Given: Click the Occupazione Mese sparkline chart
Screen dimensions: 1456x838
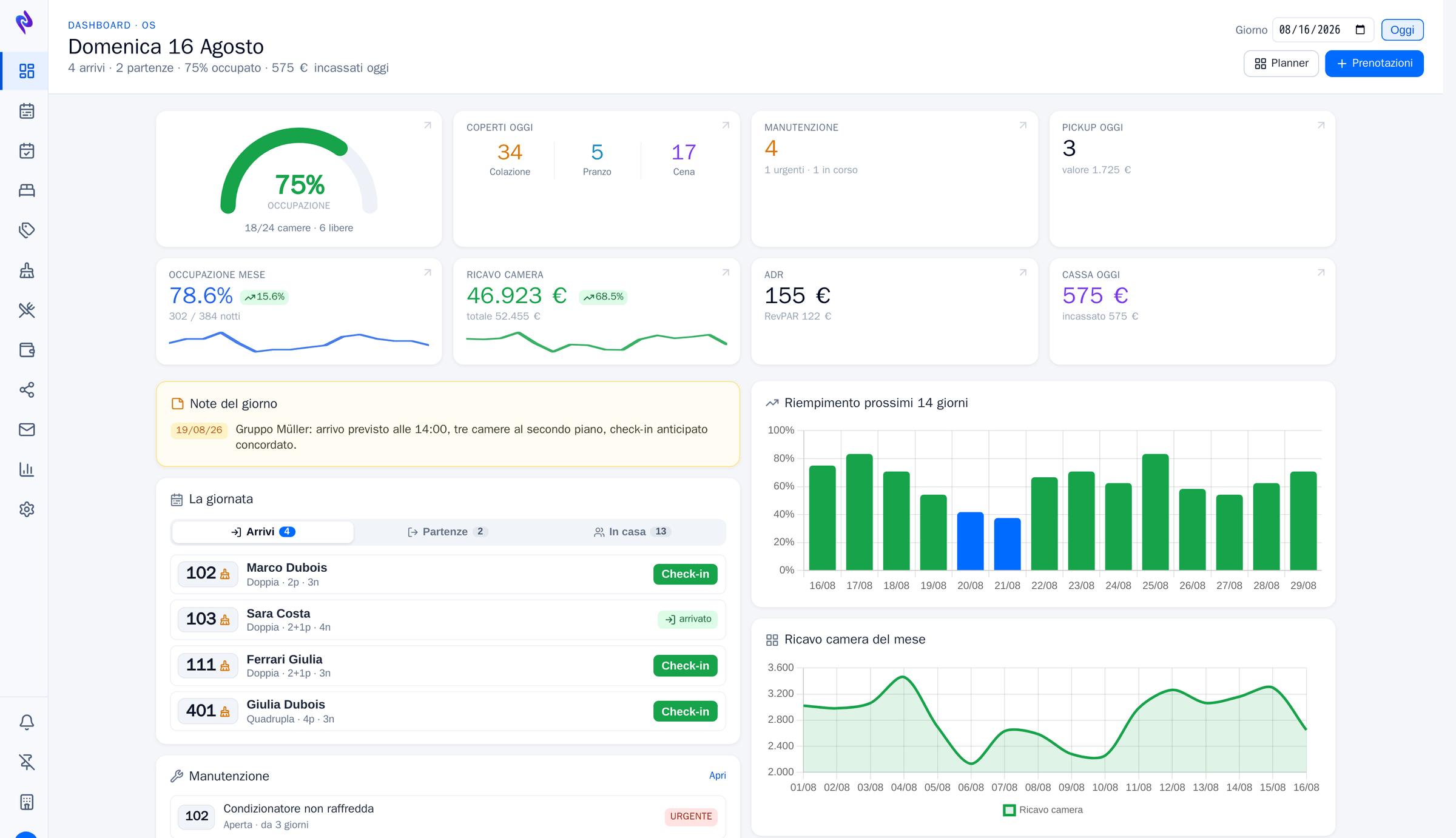Looking at the screenshot, I should (x=298, y=341).
